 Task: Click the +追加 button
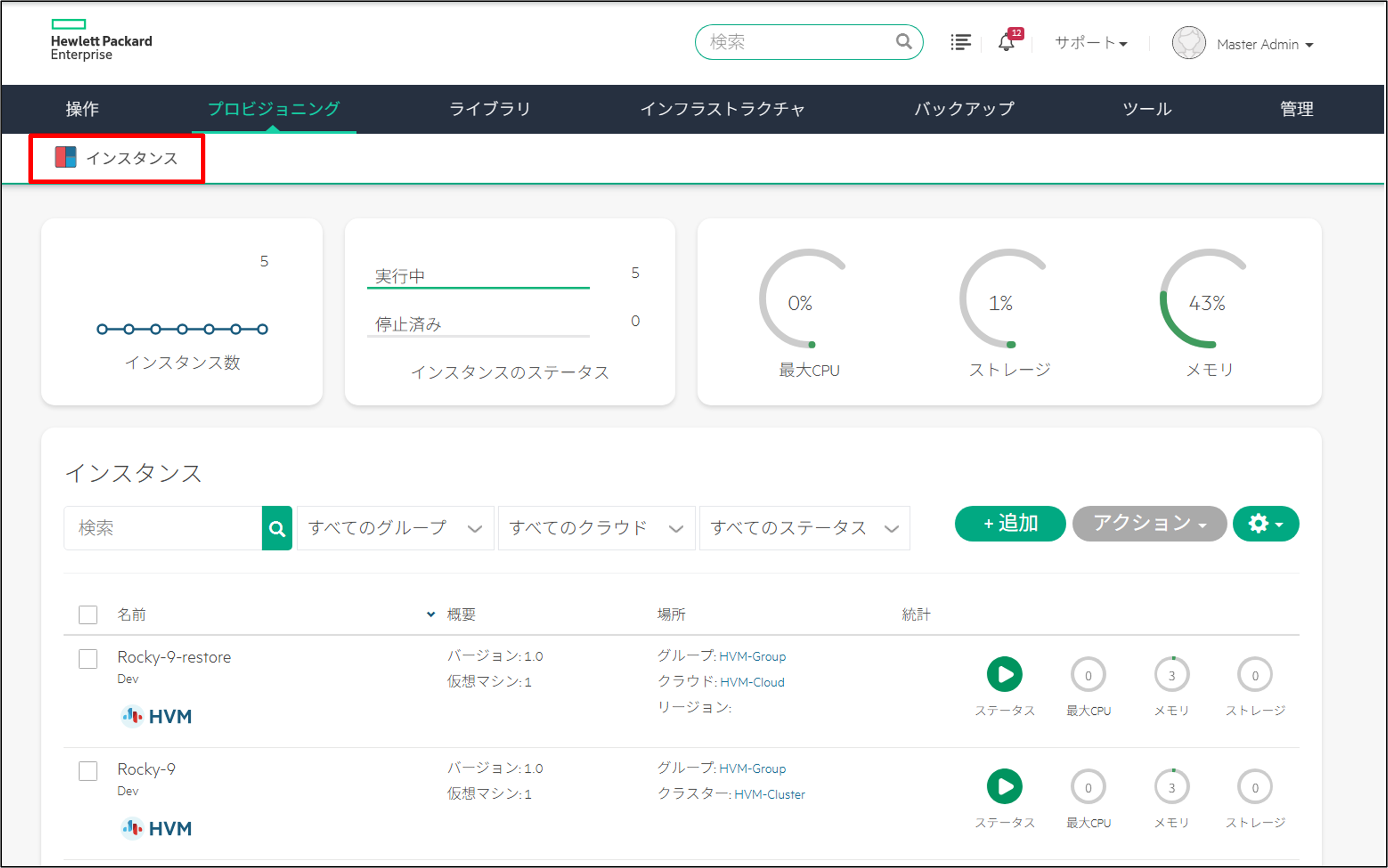1010,523
